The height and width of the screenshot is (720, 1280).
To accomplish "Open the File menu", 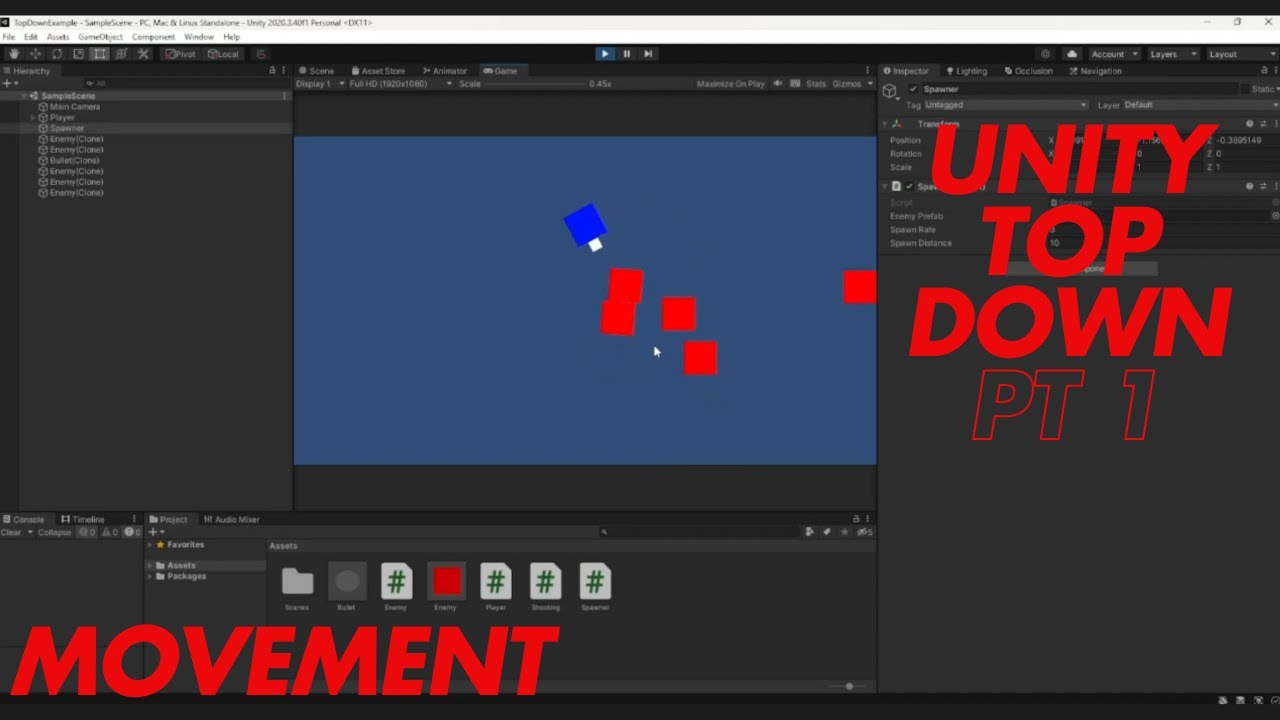I will (x=9, y=37).
